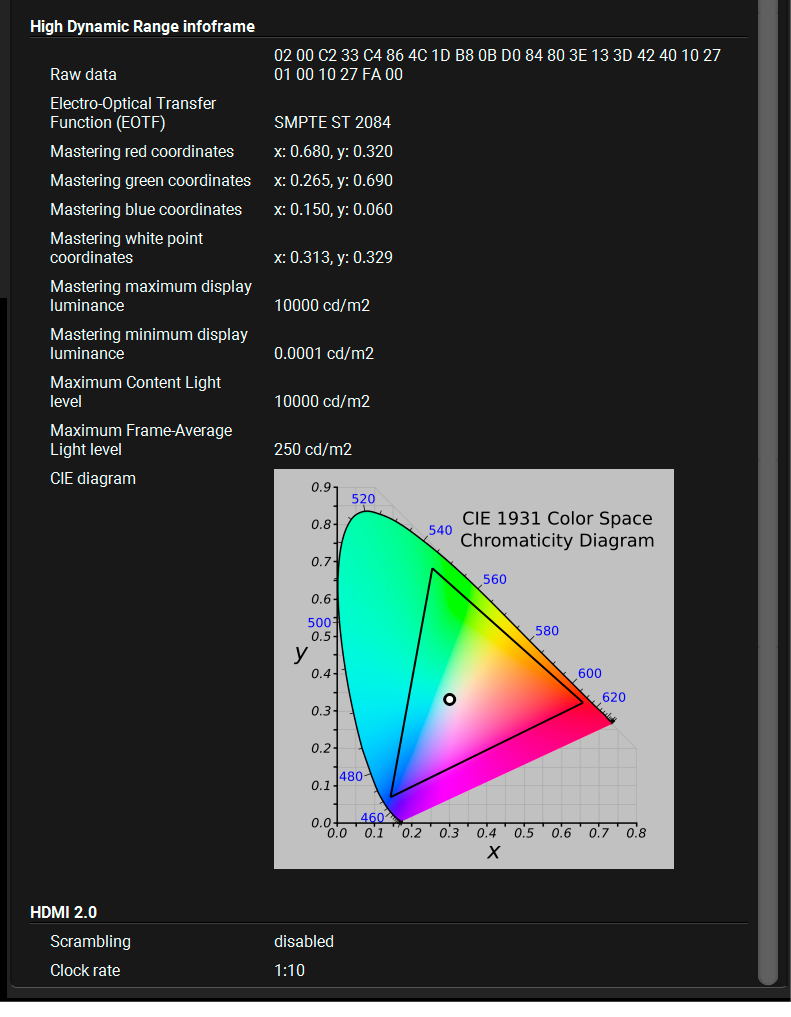Click the Clock rate value '1:10'
The image size is (791, 1017).
click(289, 970)
